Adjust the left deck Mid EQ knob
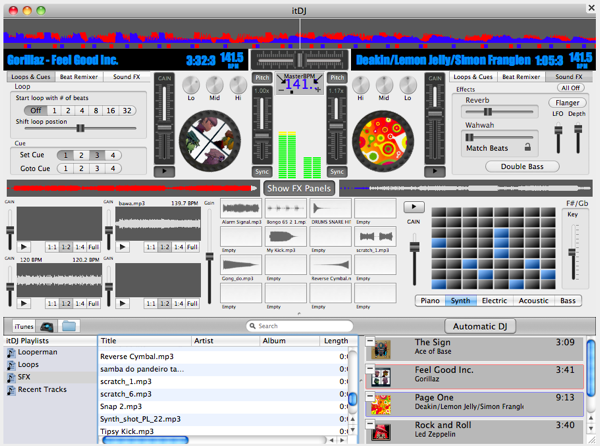This screenshot has width=600, height=446. (215, 85)
